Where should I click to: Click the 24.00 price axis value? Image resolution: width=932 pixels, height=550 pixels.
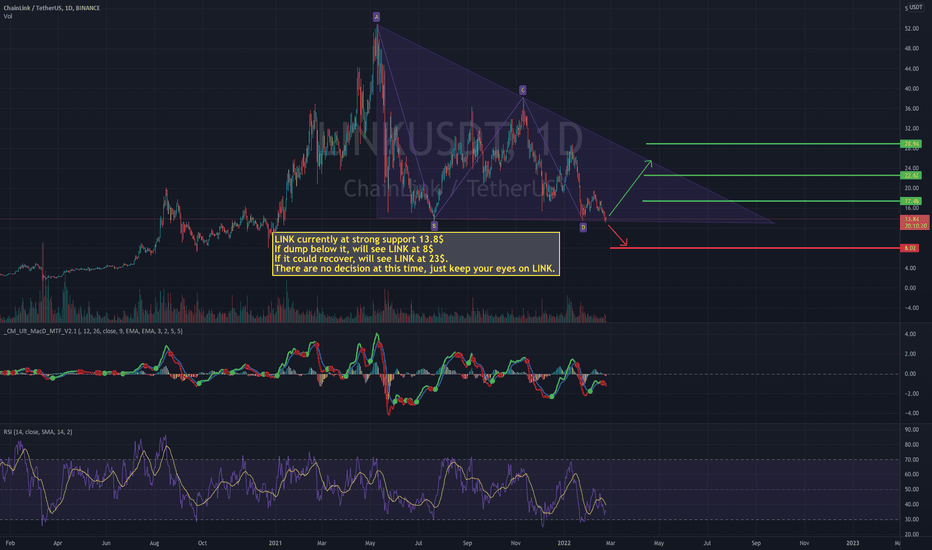[x=911, y=168]
